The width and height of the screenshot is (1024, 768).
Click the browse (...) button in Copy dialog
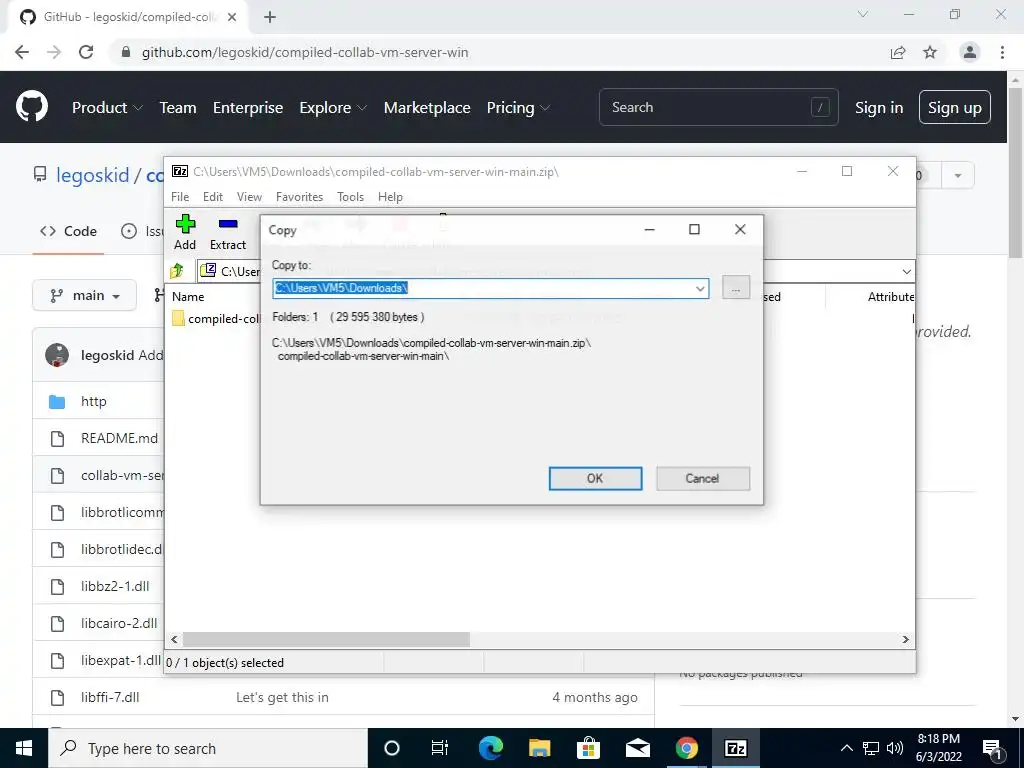click(x=736, y=287)
